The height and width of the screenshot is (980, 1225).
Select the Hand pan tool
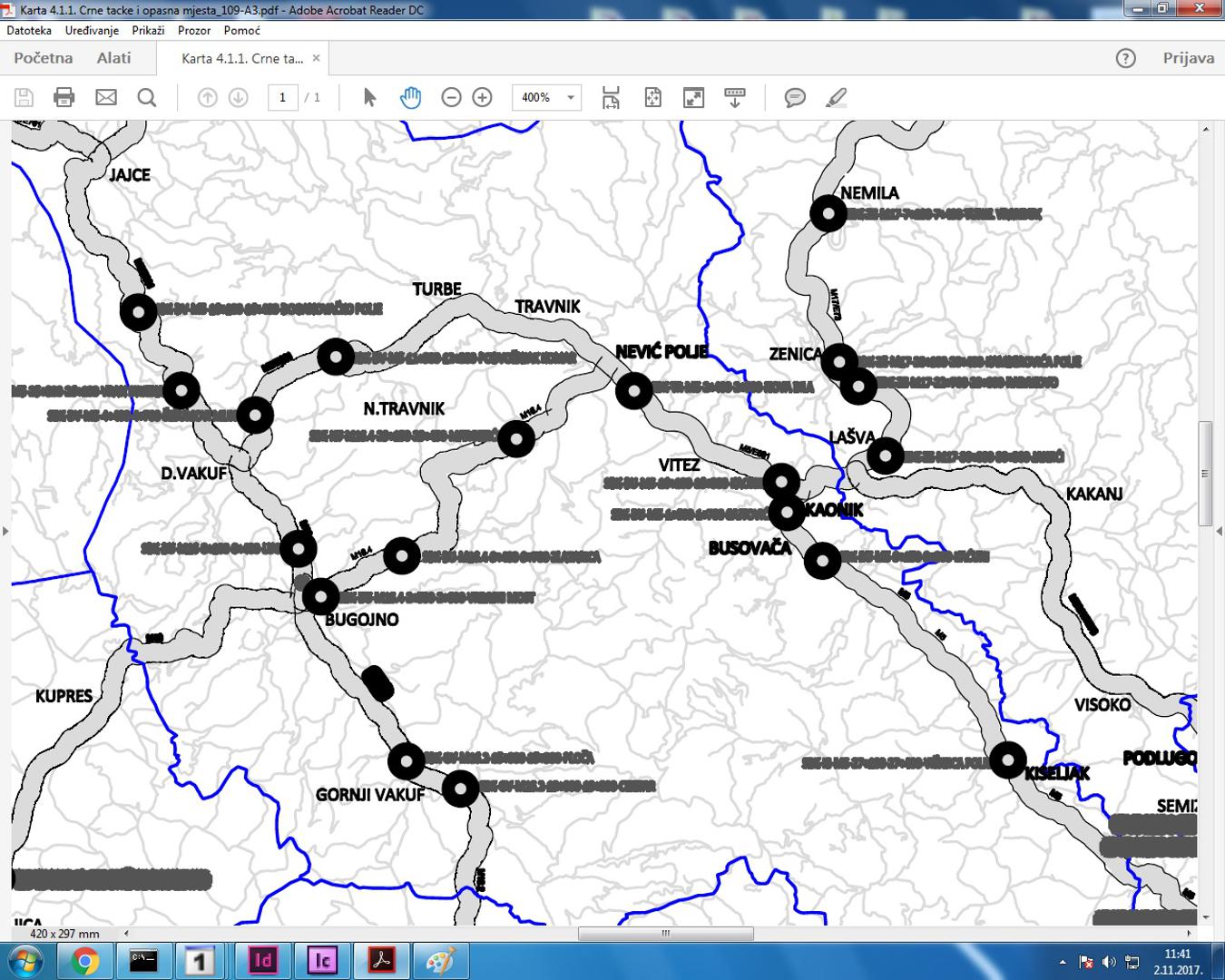[x=410, y=97]
